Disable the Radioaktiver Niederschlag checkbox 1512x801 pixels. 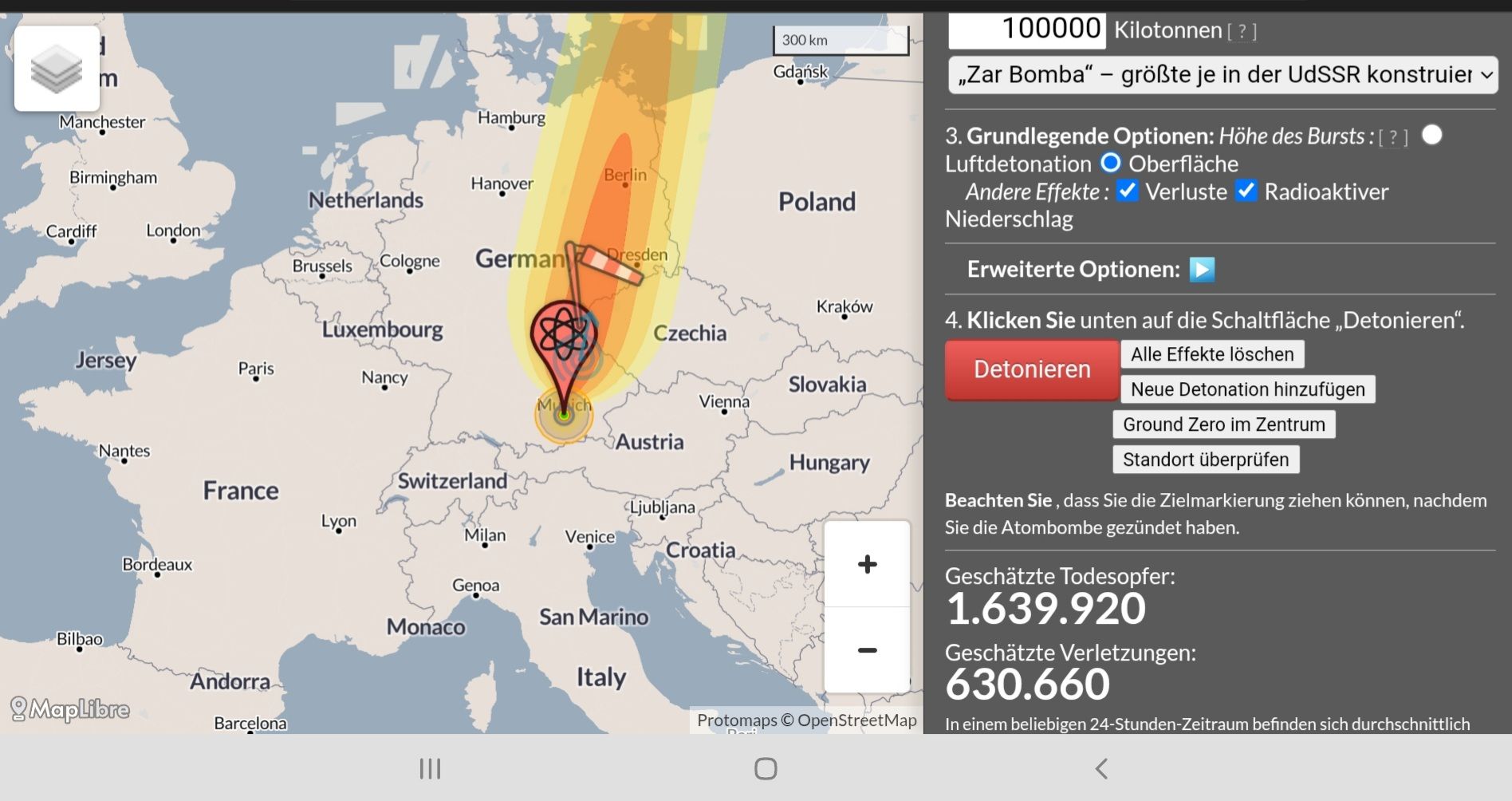pyautogui.click(x=1246, y=191)
